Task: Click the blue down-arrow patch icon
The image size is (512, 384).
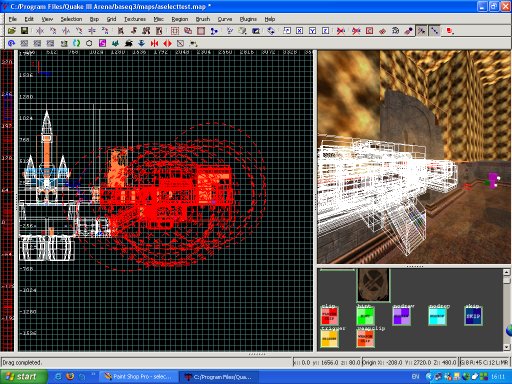Action: [x=141, y=43]
